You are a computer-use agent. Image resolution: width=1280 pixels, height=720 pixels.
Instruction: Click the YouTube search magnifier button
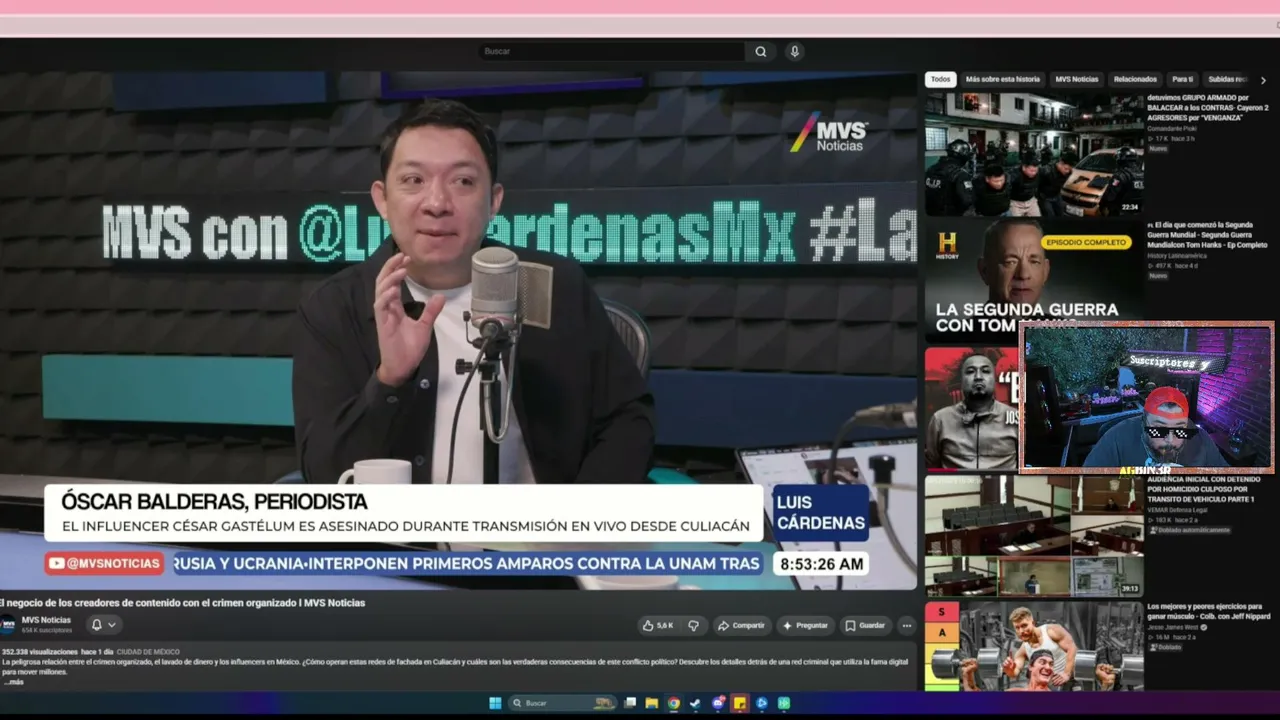point(761,51)
